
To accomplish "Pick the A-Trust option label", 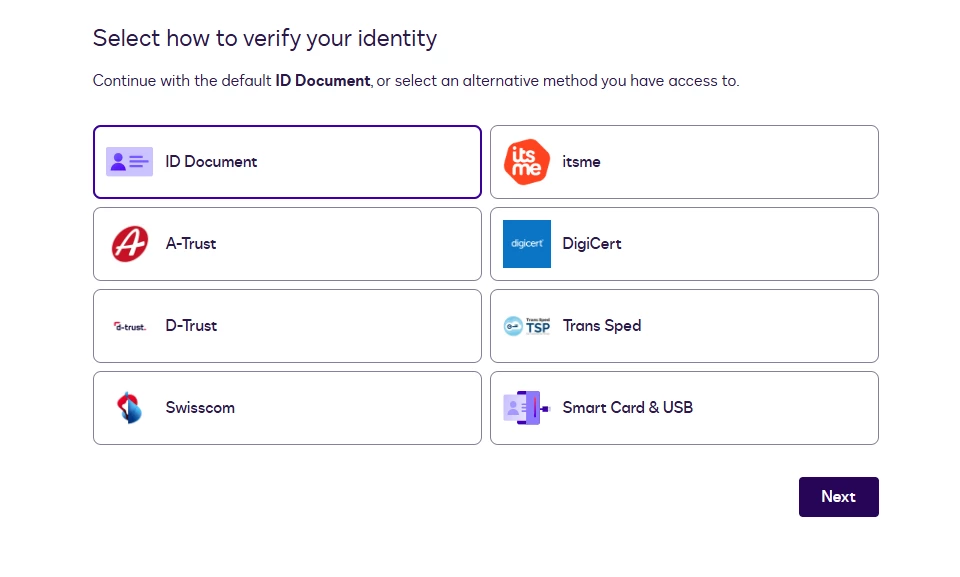I will 190,244.
